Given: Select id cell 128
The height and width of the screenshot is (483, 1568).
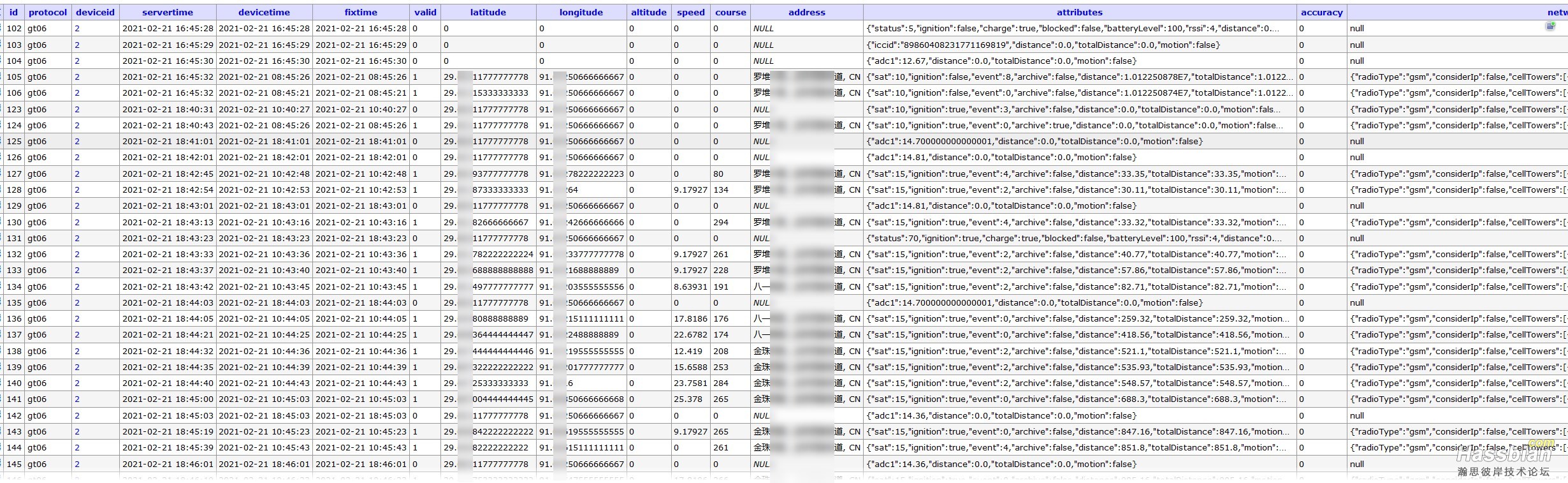Looking at the screenshot, I should (x=14, y=190).
